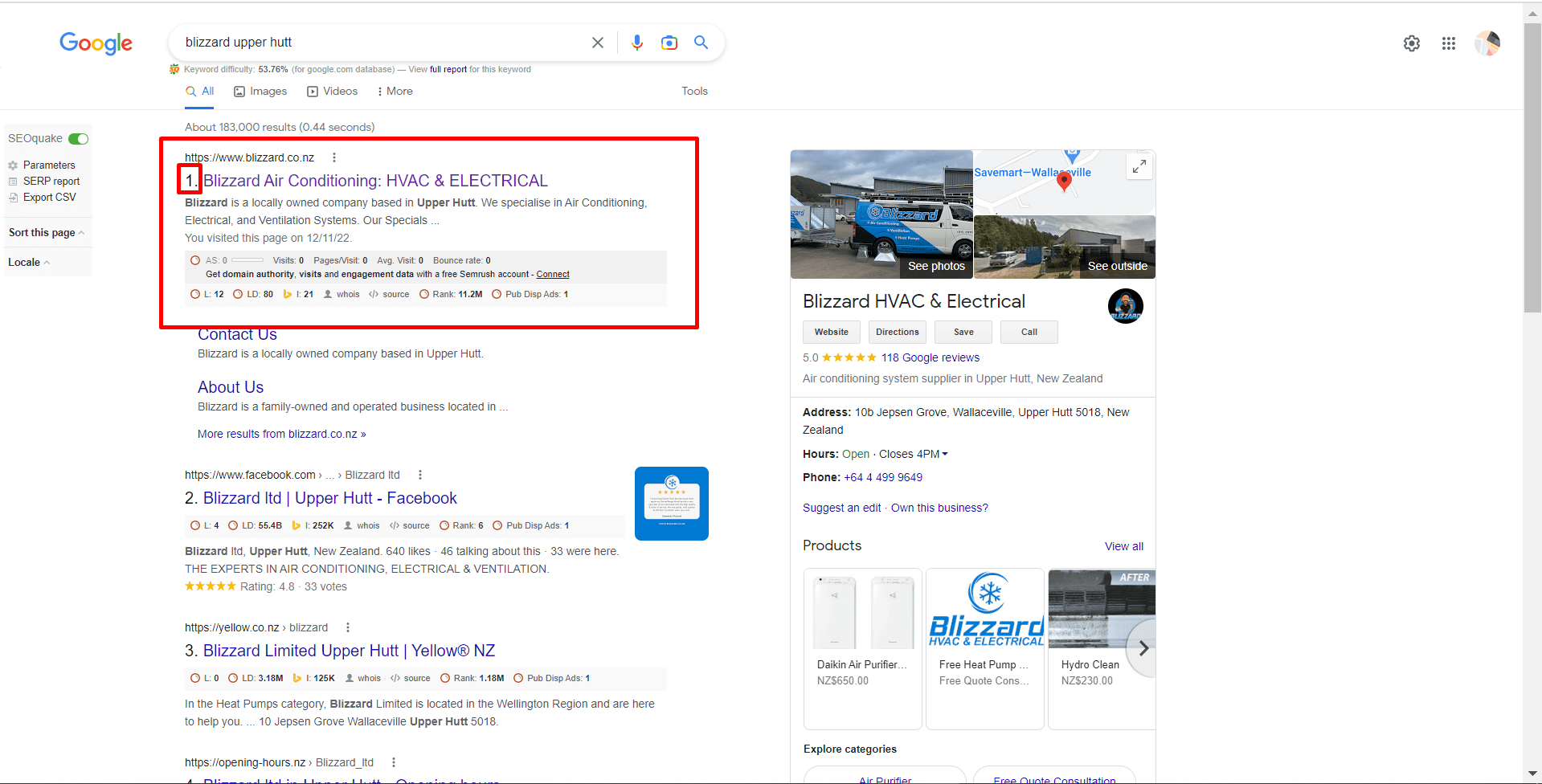The image size is (1542, 784).
Task: Expand the Sort this page option
Action: click(46, 233)
